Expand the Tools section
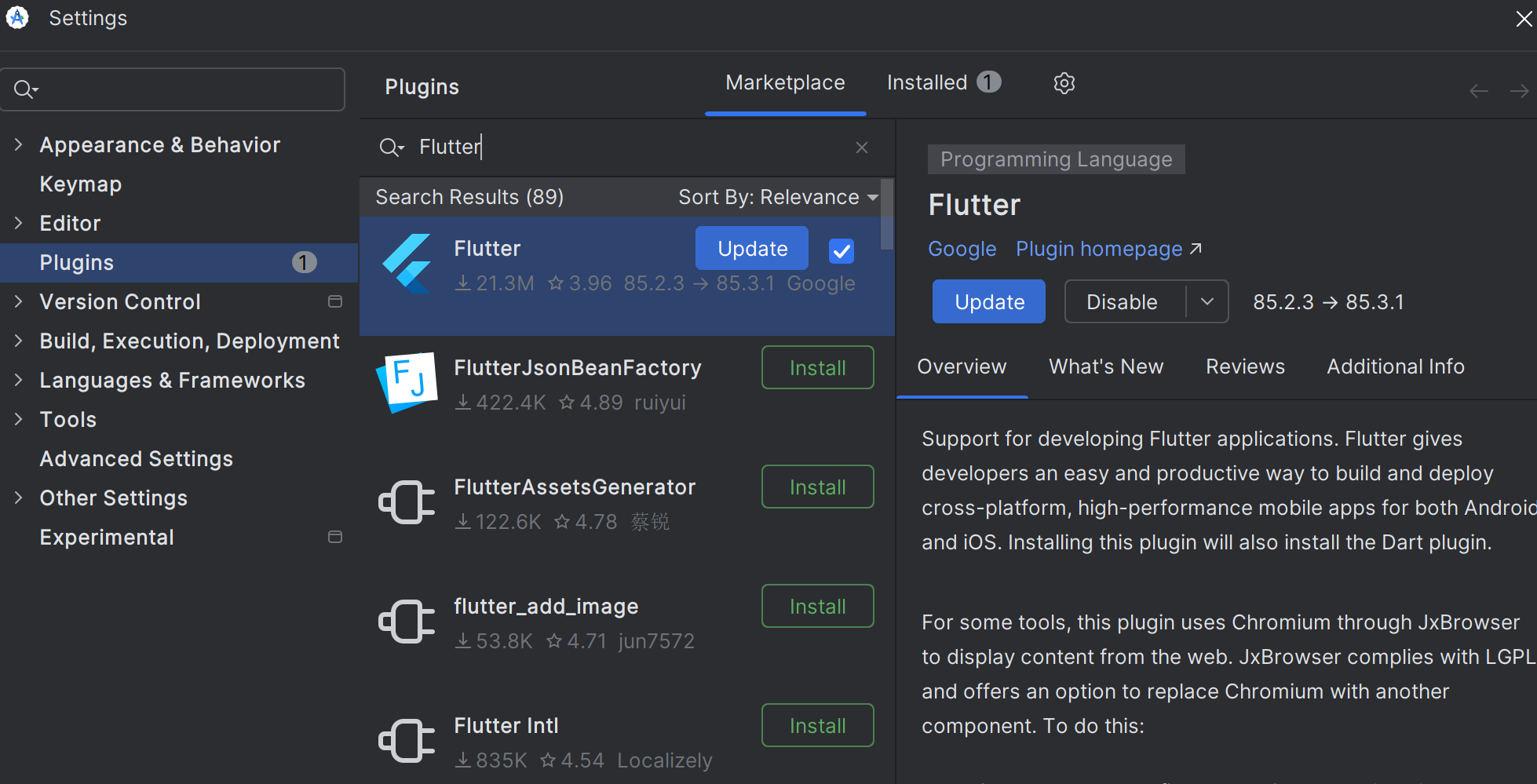The width and height of the screenshot is (1537, 784). pyautogui.click(x=19, y=419)
